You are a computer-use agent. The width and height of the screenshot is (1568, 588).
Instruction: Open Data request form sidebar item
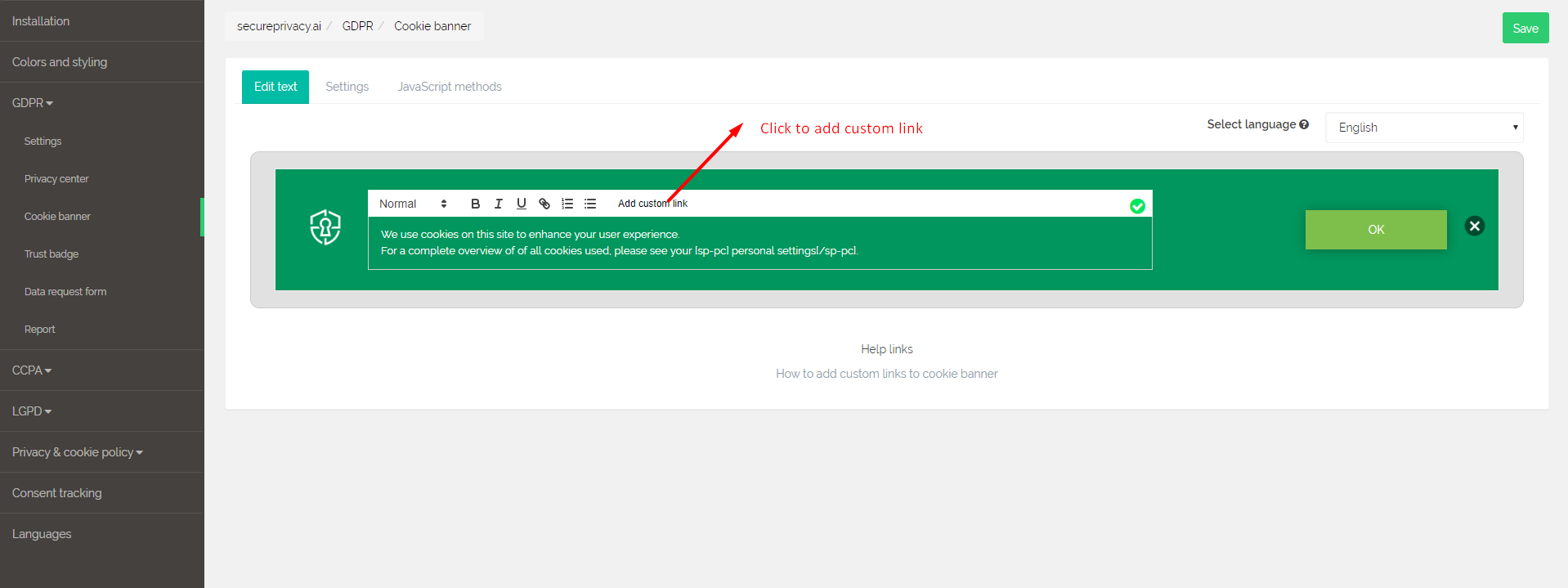tap(65, 292)
